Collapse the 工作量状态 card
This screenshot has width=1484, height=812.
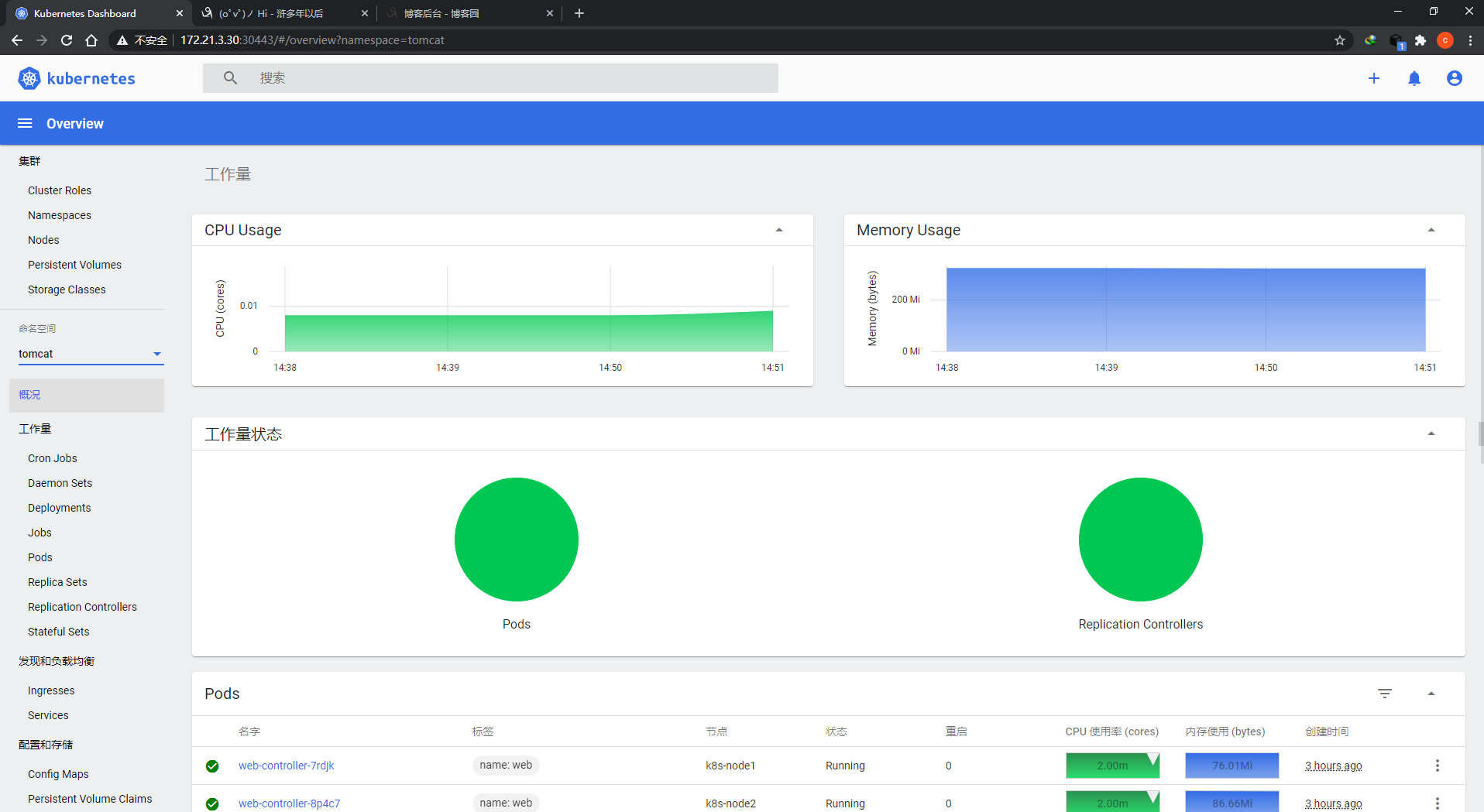point(1431,433)
